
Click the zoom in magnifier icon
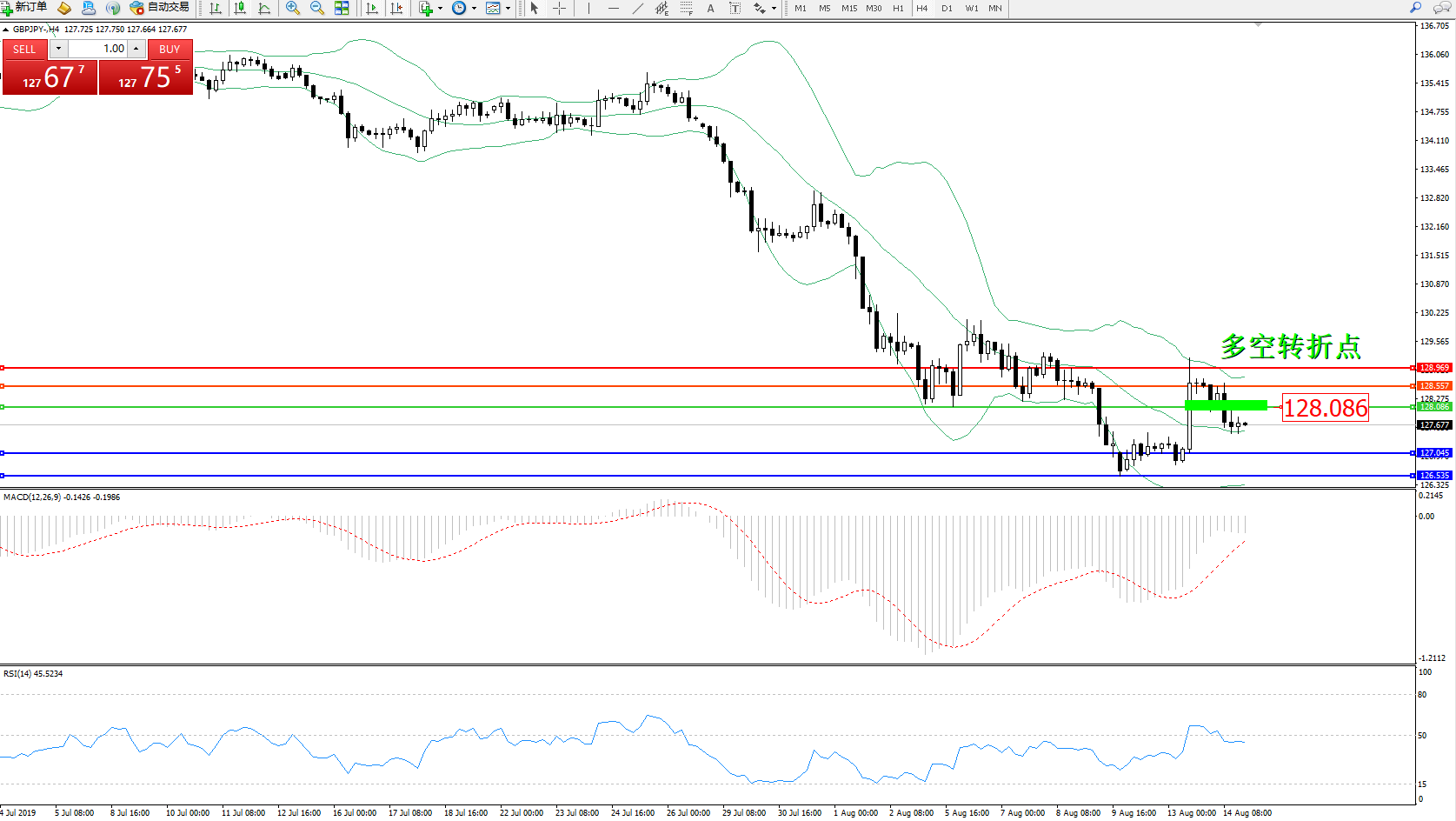[x=292, y=8]
